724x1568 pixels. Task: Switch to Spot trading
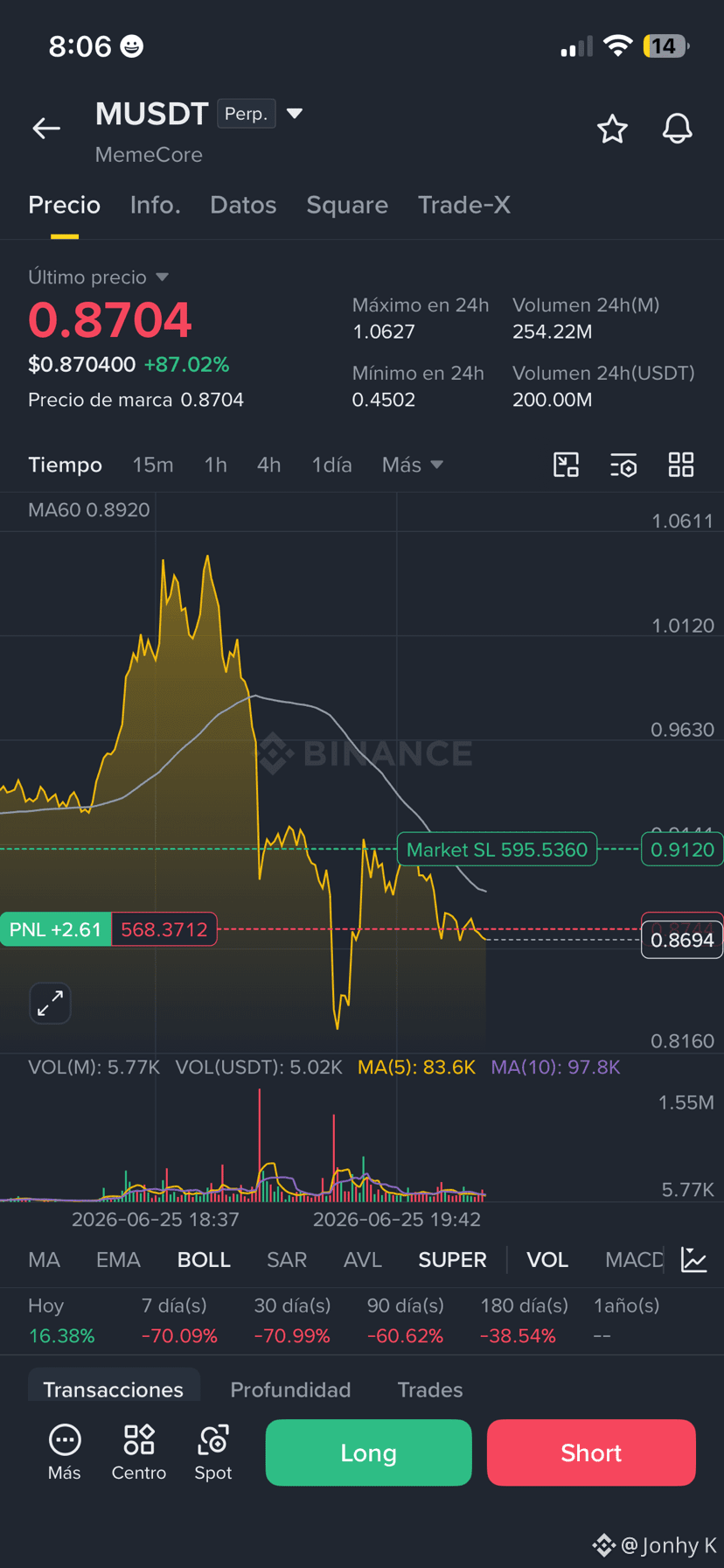[213, 1453]
